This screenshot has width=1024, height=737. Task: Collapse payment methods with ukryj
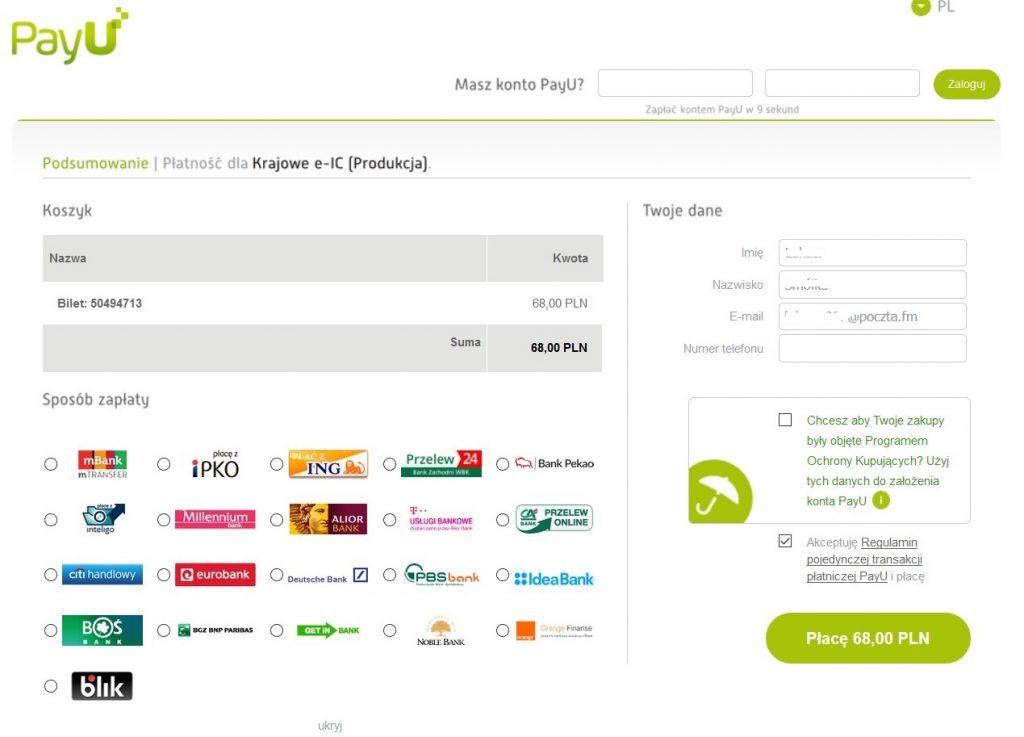click(330, 726)
